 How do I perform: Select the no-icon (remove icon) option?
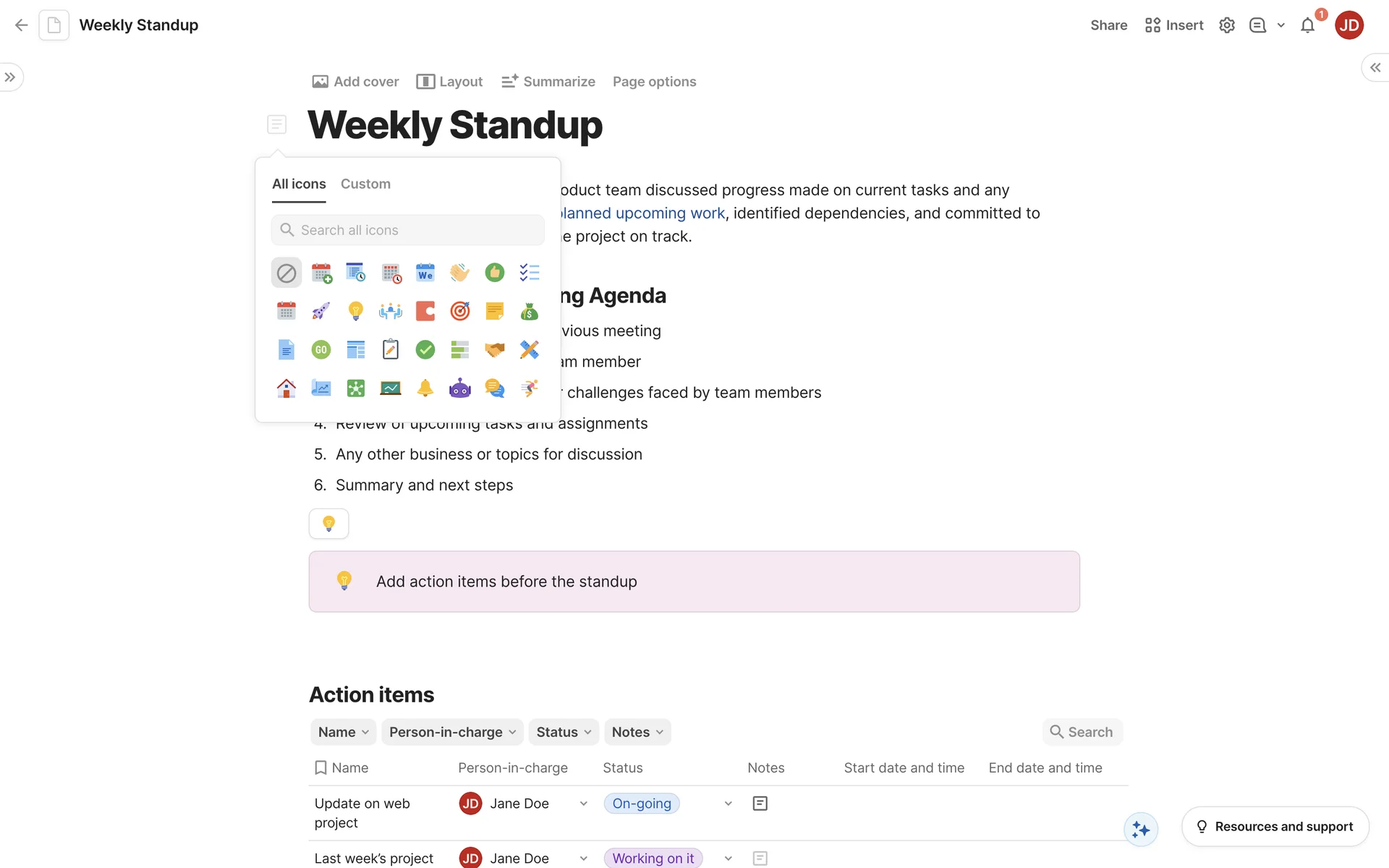[x=286, y=273]
